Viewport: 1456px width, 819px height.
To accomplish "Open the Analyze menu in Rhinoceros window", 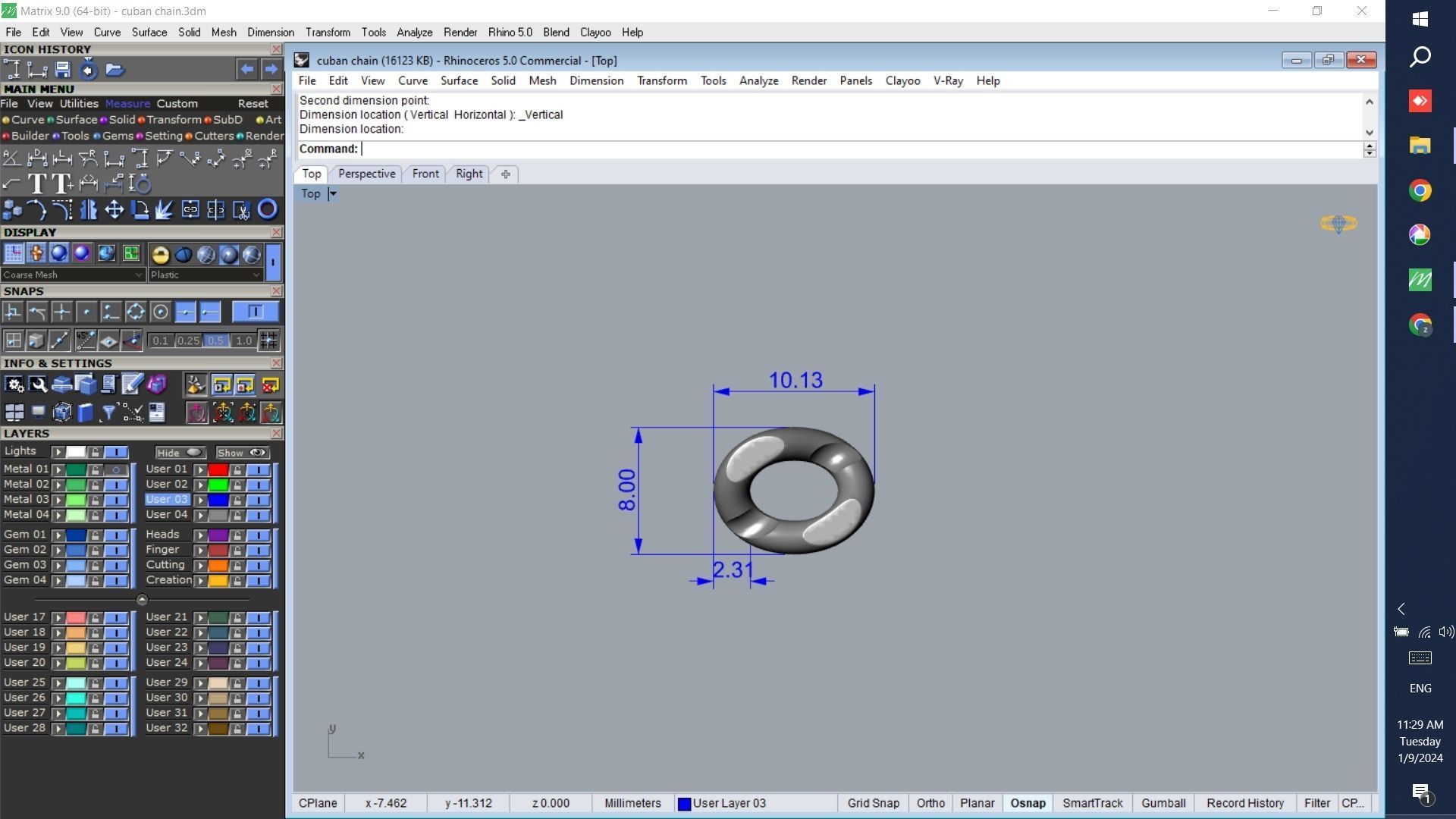I will pos(758,80).
